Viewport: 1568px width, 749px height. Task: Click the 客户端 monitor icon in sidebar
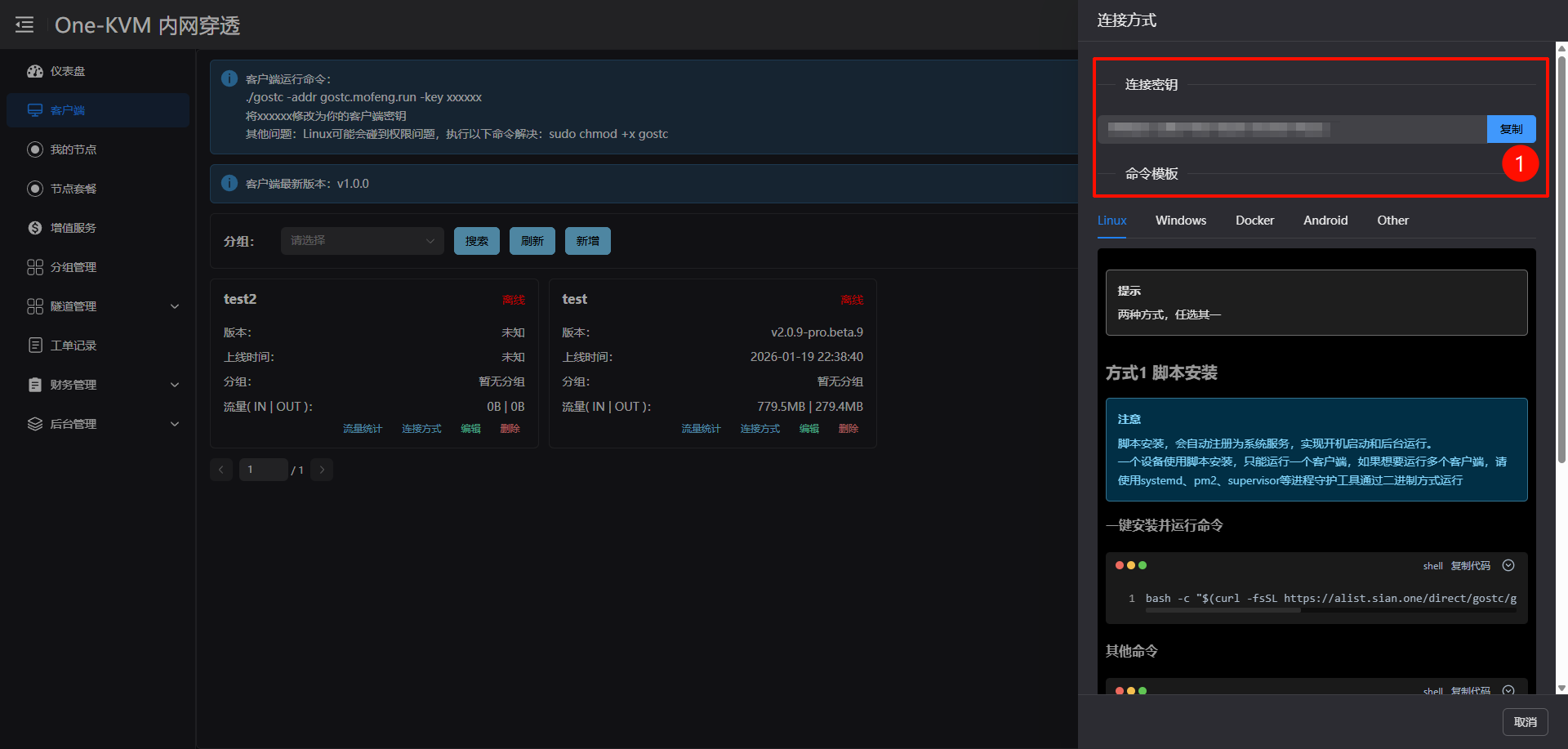[x=34, y=110]
